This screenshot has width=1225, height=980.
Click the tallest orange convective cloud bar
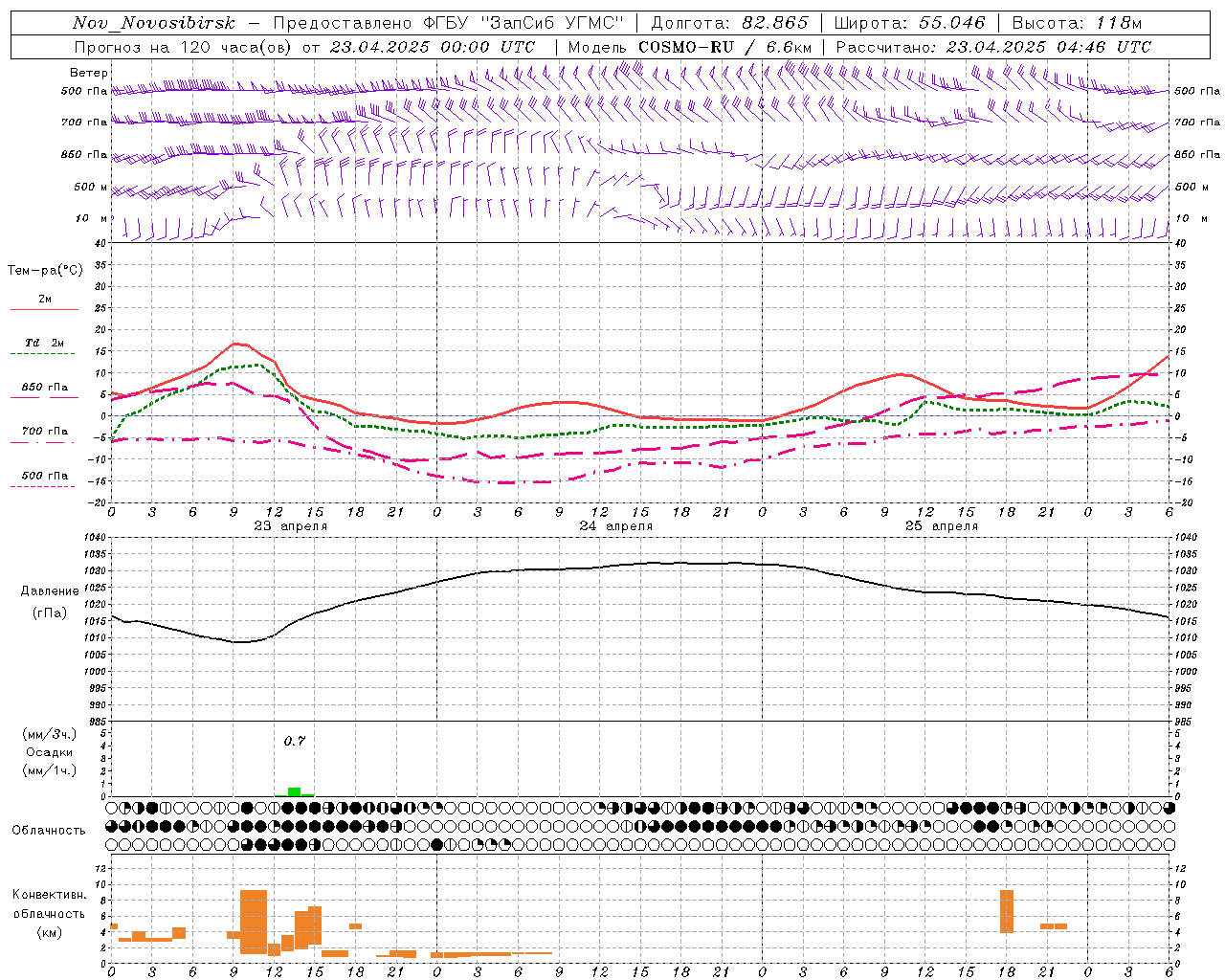tap(254, 922)
